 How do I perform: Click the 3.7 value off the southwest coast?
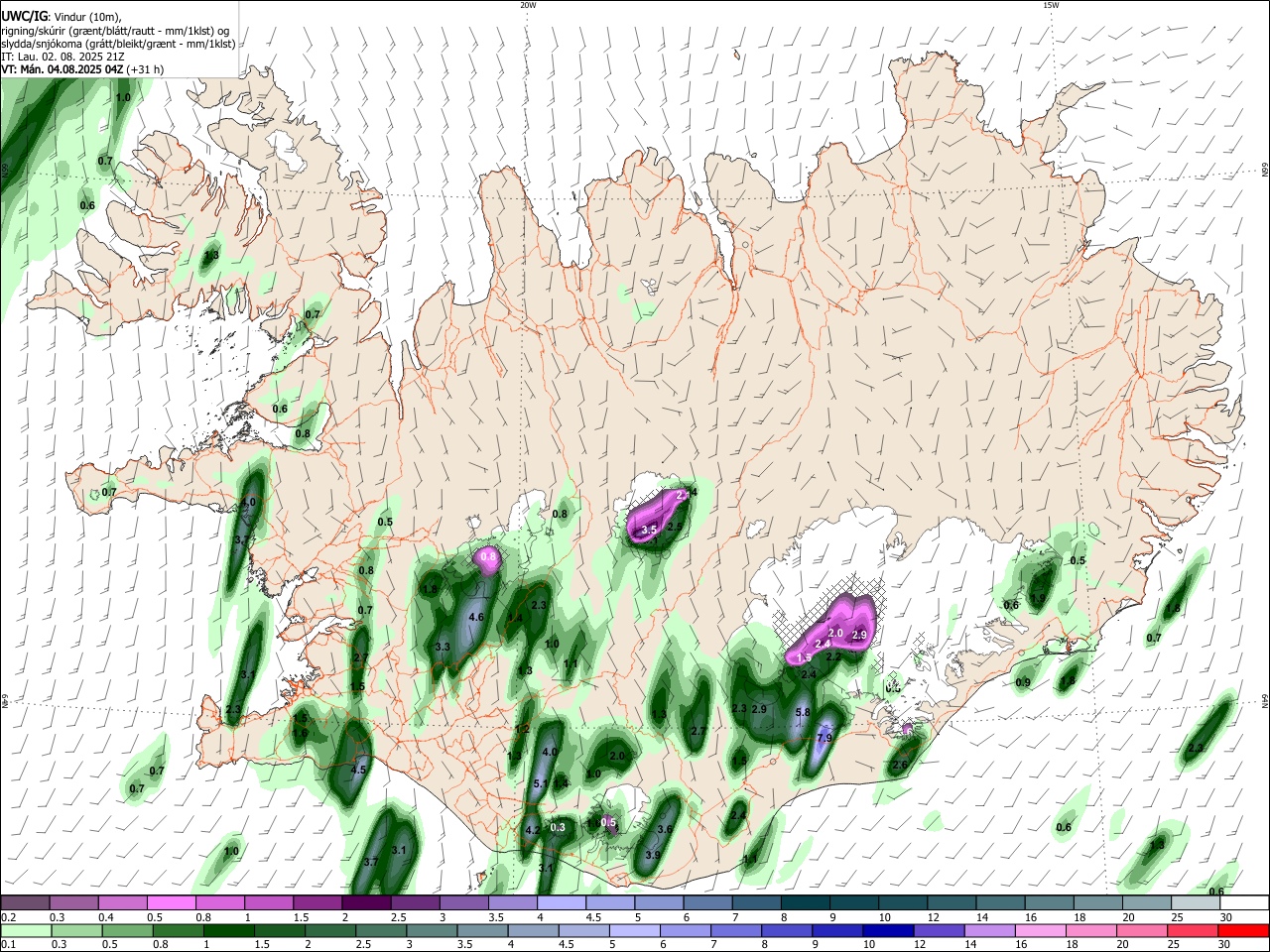point(371,863)
